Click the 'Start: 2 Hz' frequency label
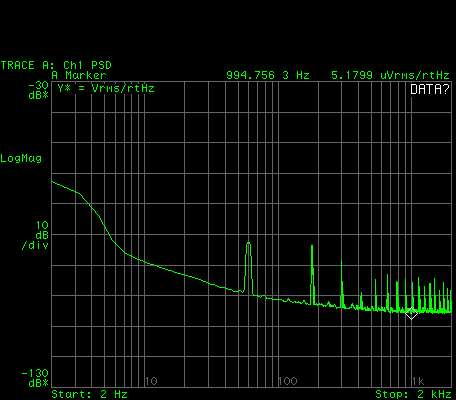This screenshot has height=400, width=456. 89,394
